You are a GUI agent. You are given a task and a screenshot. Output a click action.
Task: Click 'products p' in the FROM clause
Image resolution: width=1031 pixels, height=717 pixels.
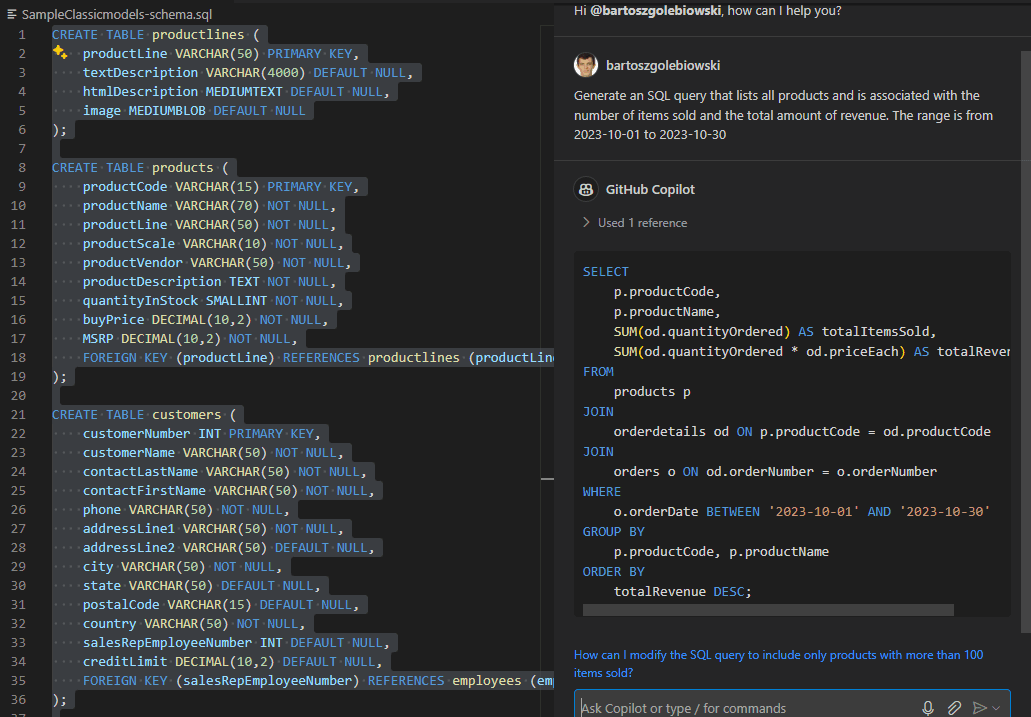[652, 391]
